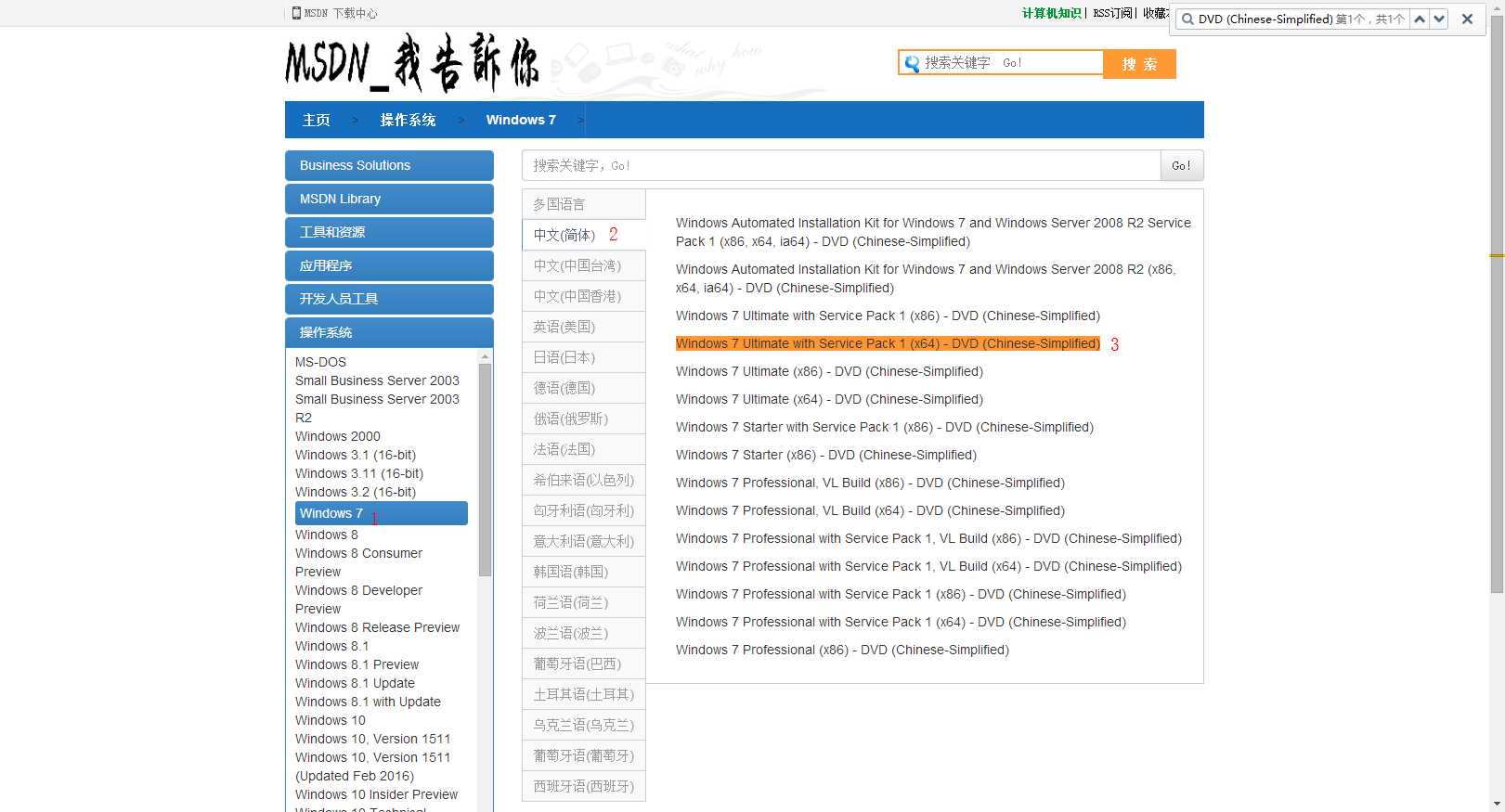Expand the 开发人员工具 category
1505x812 pixels.
click(389, 299)
